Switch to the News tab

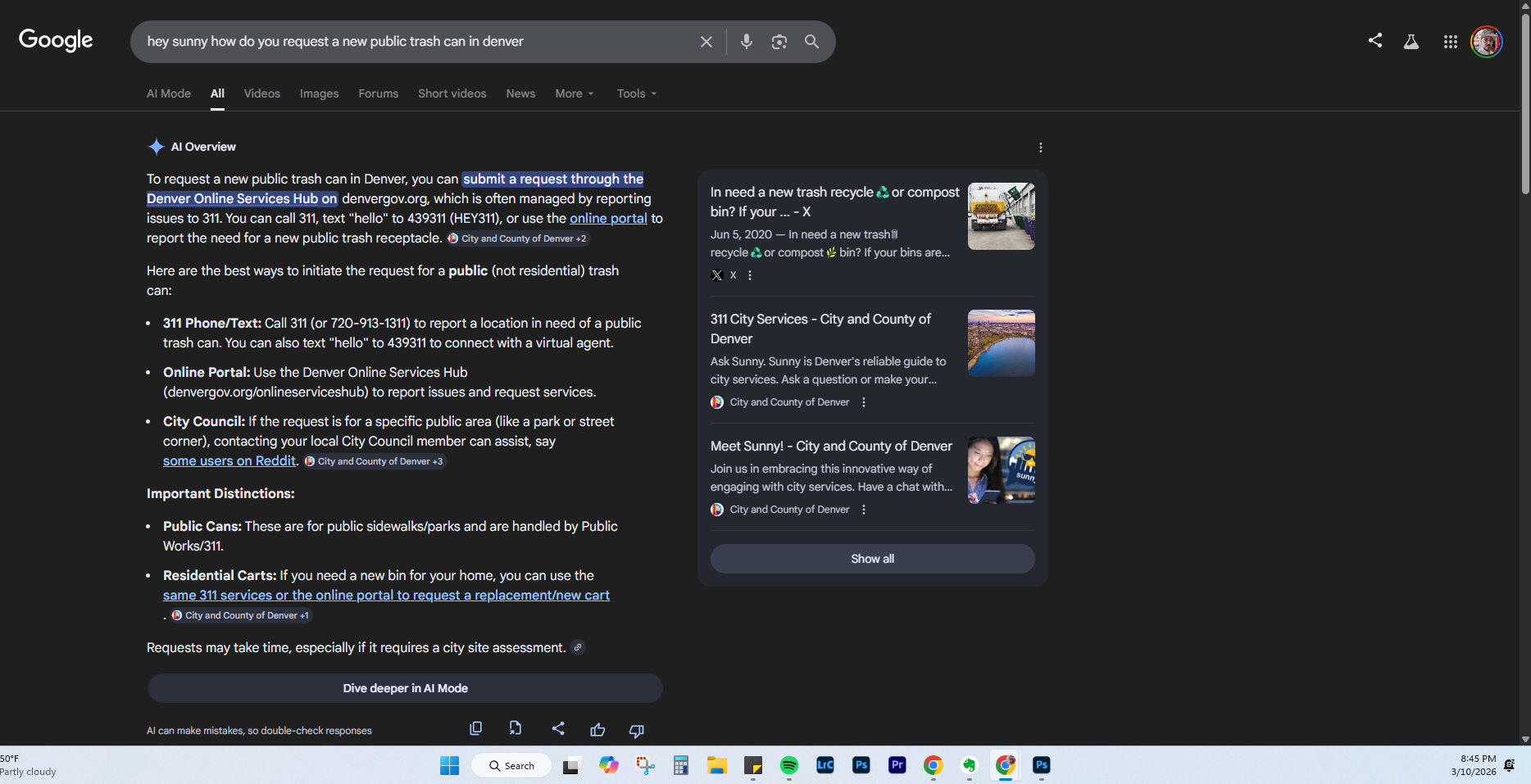point(520,93)
